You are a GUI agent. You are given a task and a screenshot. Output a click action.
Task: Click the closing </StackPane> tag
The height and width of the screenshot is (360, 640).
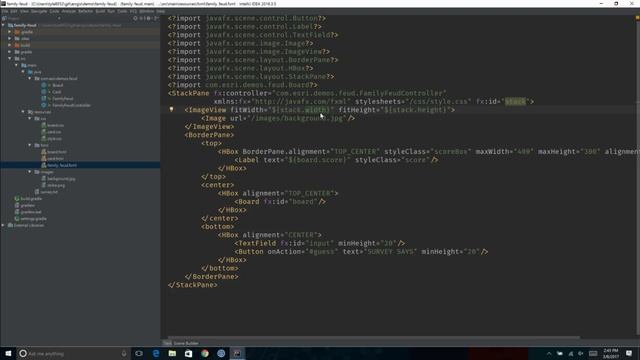192,285
